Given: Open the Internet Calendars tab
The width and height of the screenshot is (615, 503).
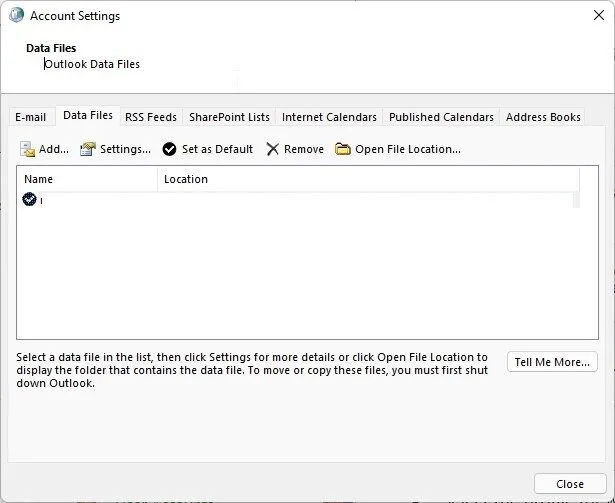Looking at the screenshot, I should tap(329, 117).
